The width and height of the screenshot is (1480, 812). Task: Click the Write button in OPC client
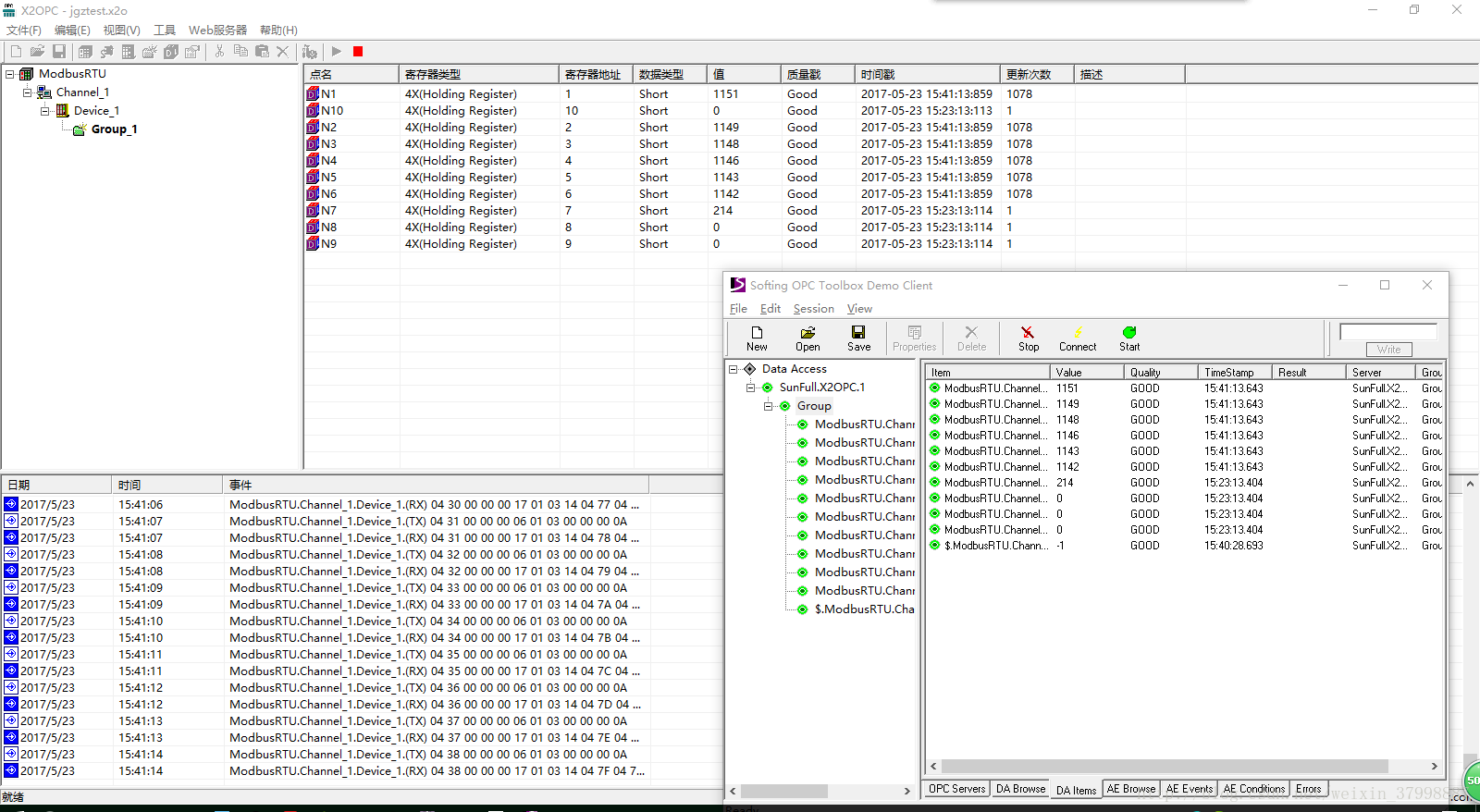[1388, 350]
